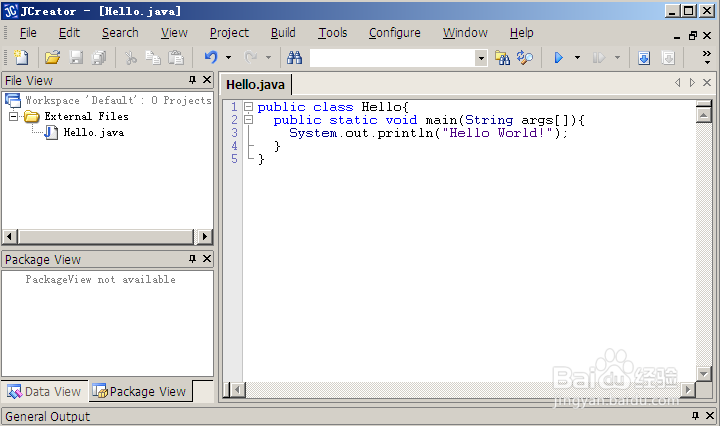Click the Save All toolbar icon
720x426 pixels.
[x=99, y=57]
